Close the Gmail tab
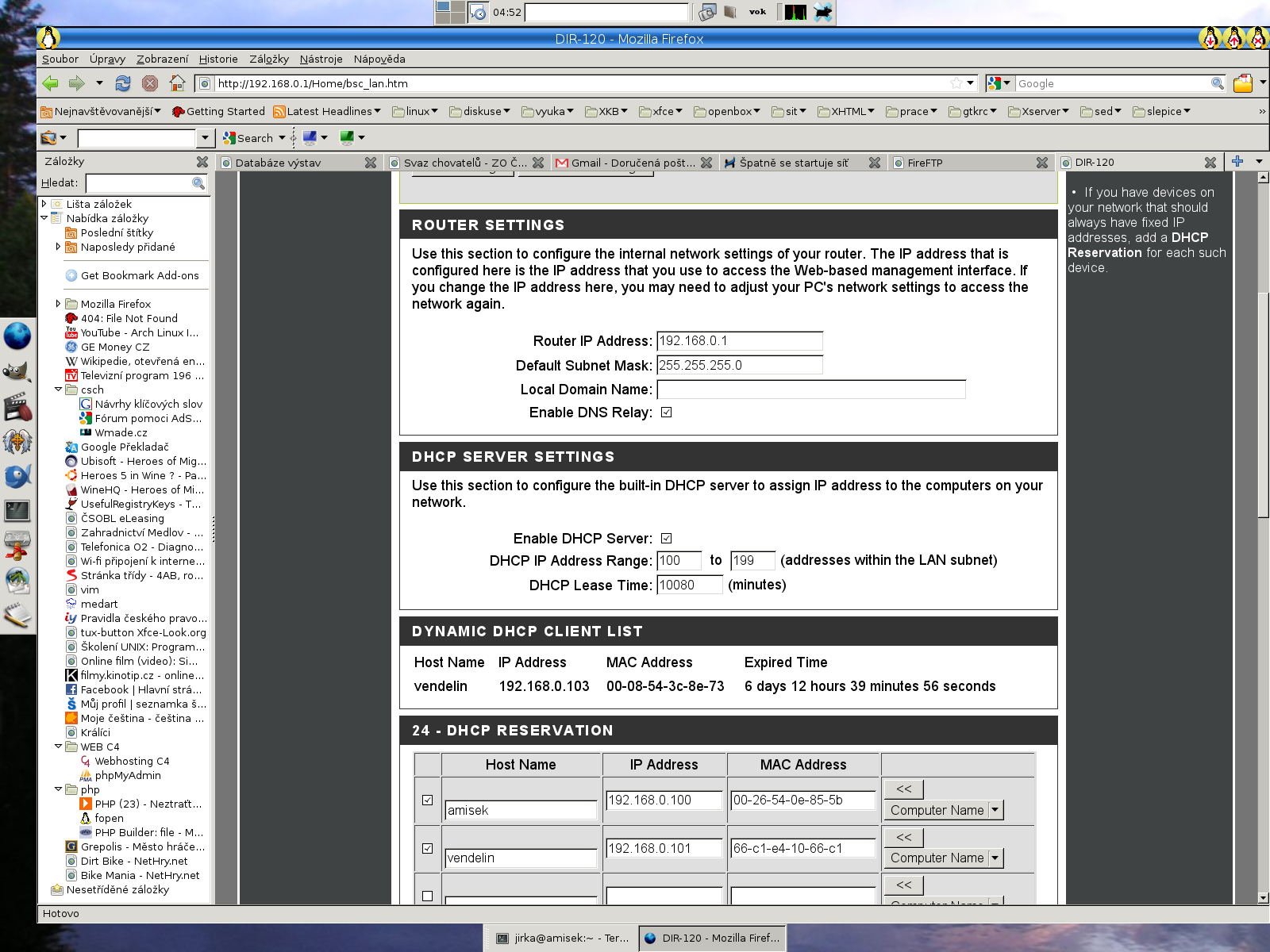Viewport: 1270px width, 952px height. [706, 163]
